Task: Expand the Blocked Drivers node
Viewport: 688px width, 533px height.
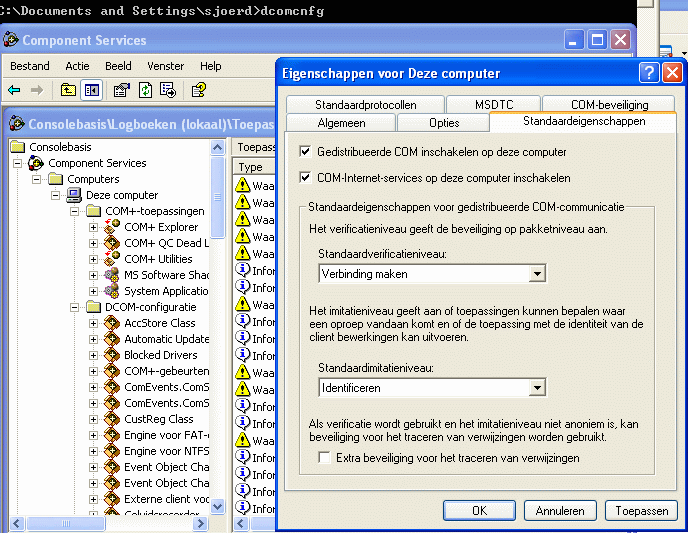Action: click(93, 355)
